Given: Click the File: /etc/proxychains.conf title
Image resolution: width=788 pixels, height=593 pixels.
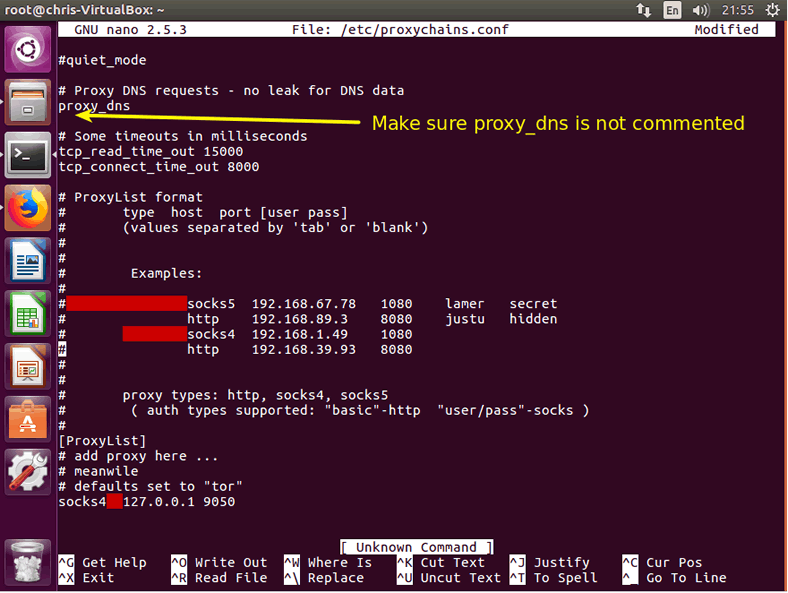Looking at the screenshot, I should (400, 30).
